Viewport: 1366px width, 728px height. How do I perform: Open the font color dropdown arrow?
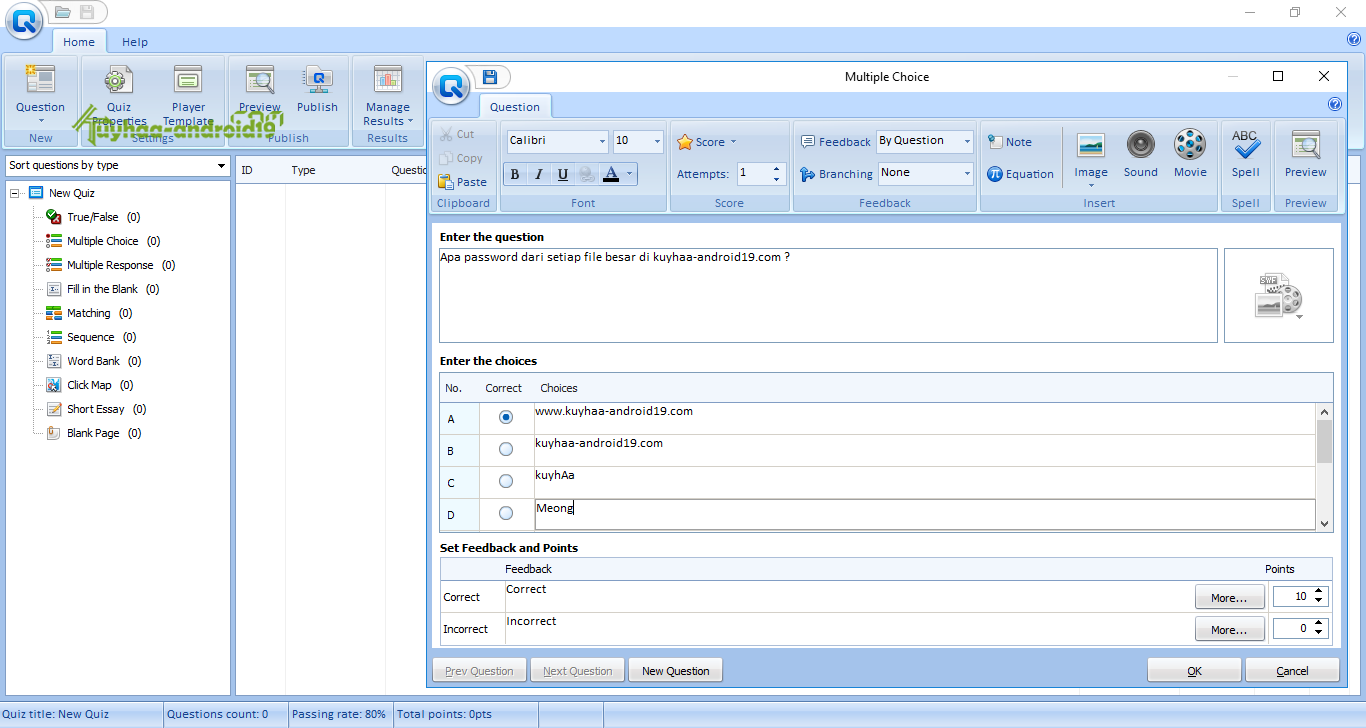pyautogui.click(x=630, y=174)
